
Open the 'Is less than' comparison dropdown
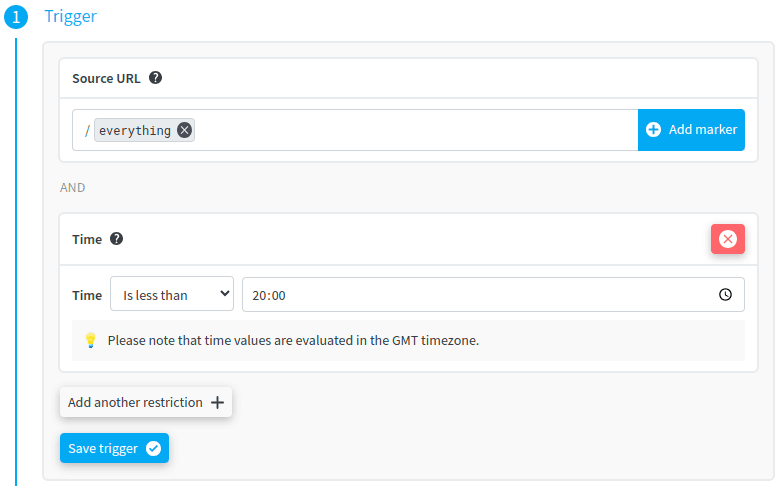tap(172, 294)
